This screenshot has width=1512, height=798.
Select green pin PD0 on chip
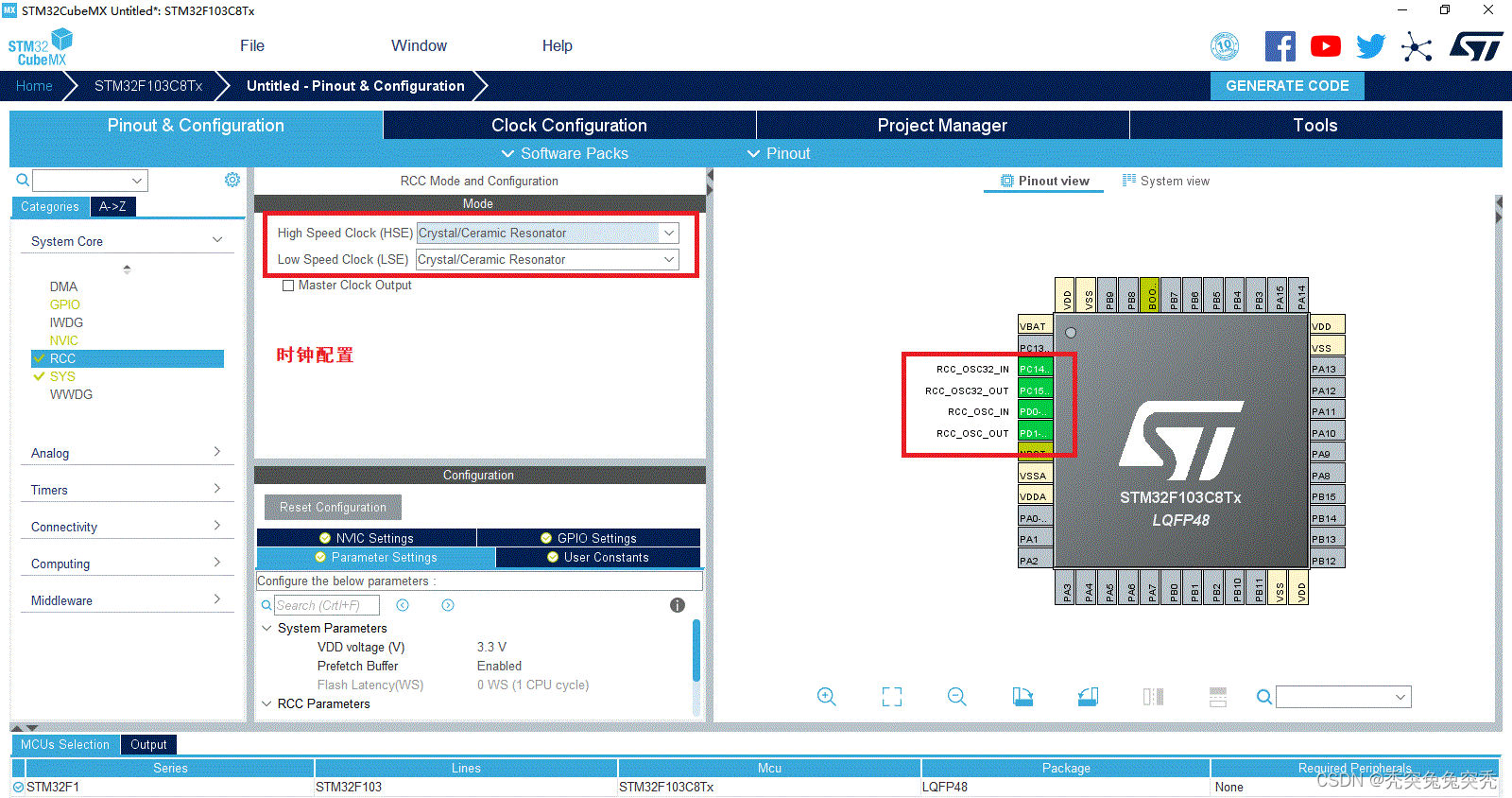pyautogui.click(x=1035, y=411)
